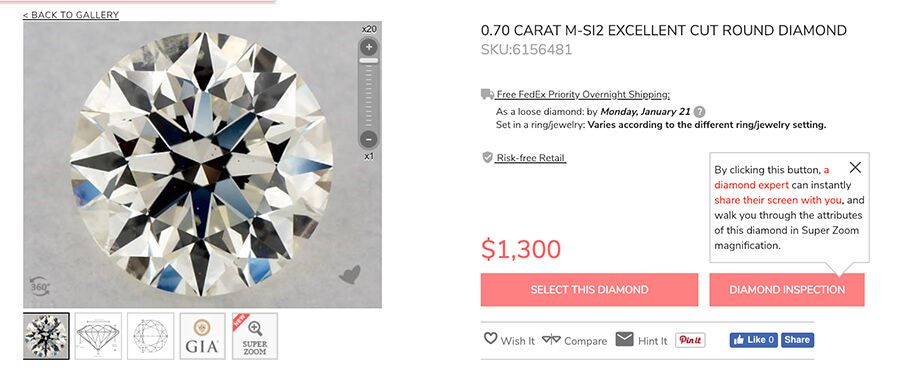Open Free FedEx Priority Overnight Shipping link
This screenshot has height=380, width=900.
coord(583,95)
